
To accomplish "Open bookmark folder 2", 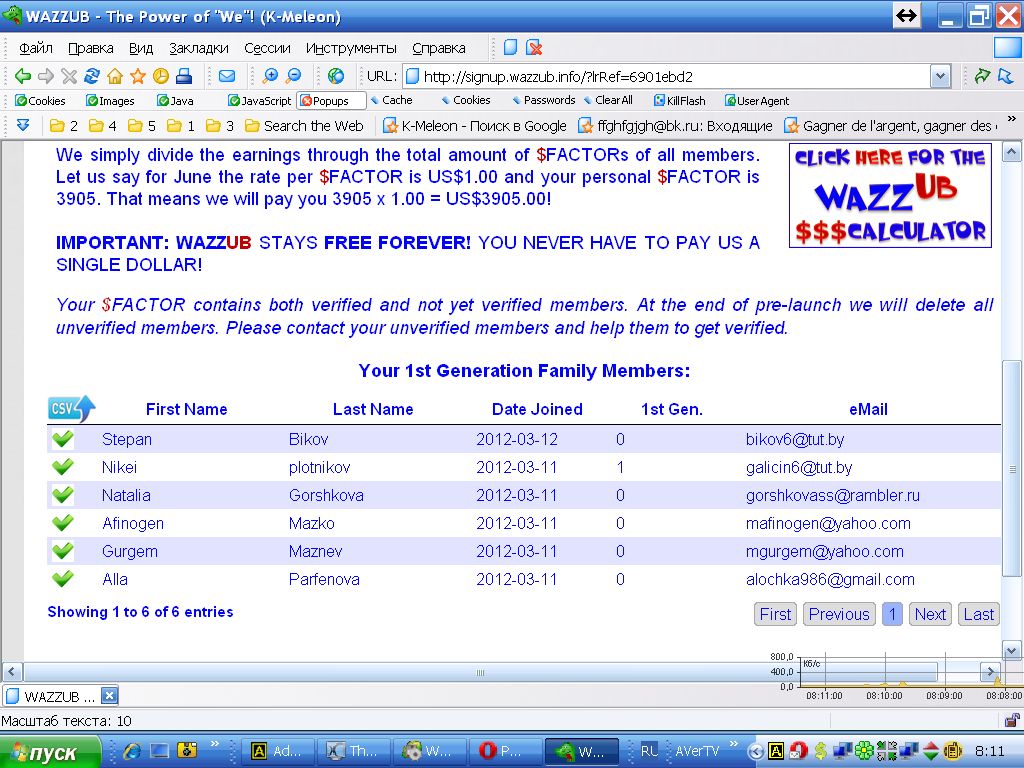I will [x=64, y=125].
